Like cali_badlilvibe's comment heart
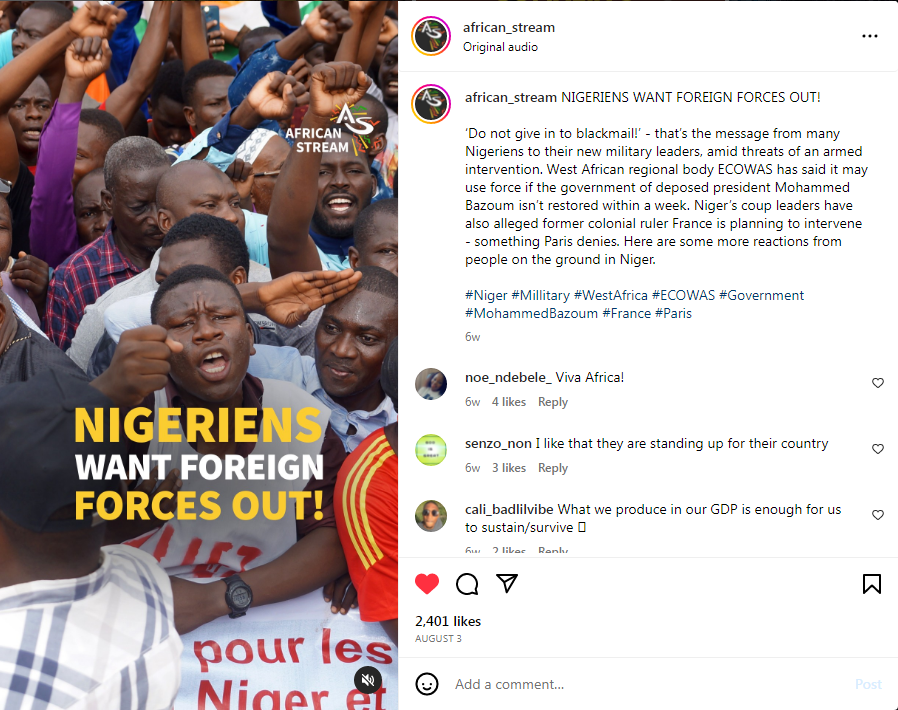898x710 pixels. [877, 515]
